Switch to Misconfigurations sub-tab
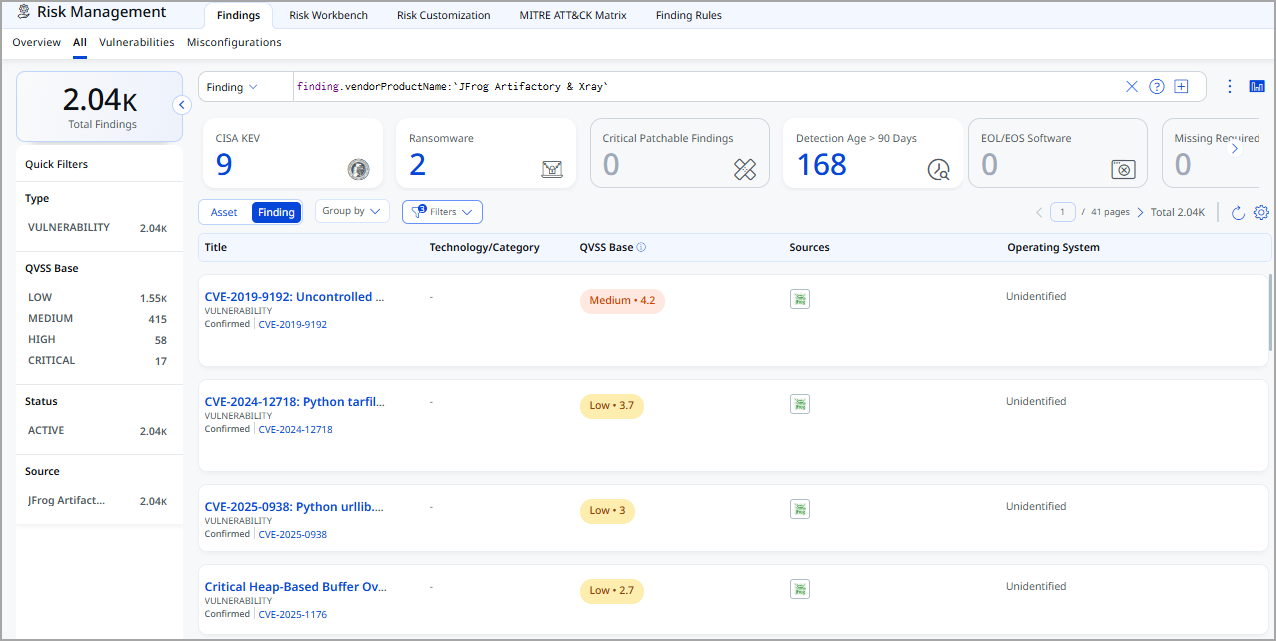The image size is (1276, 641). tap(234, 42)
